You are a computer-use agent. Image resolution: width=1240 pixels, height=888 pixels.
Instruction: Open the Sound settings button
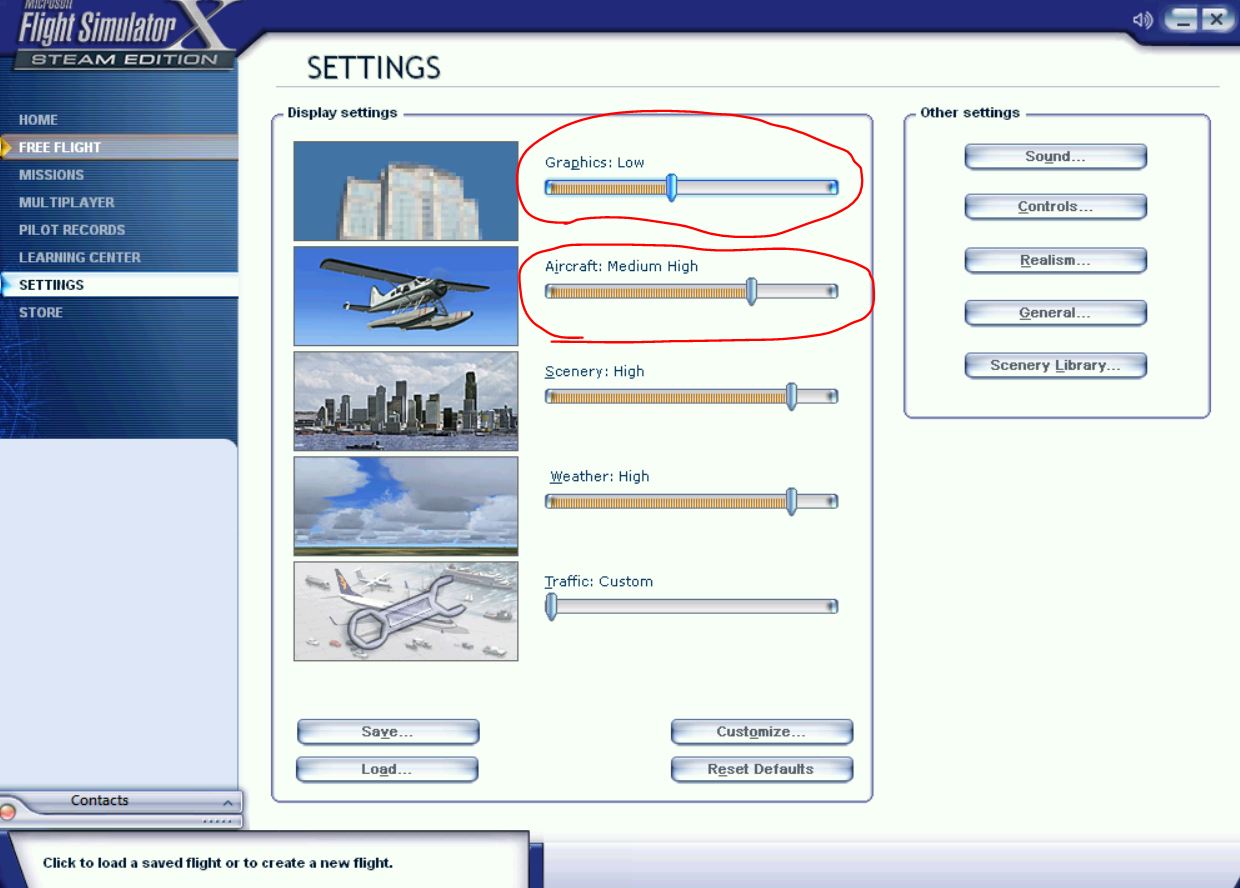pos(1055,157)
